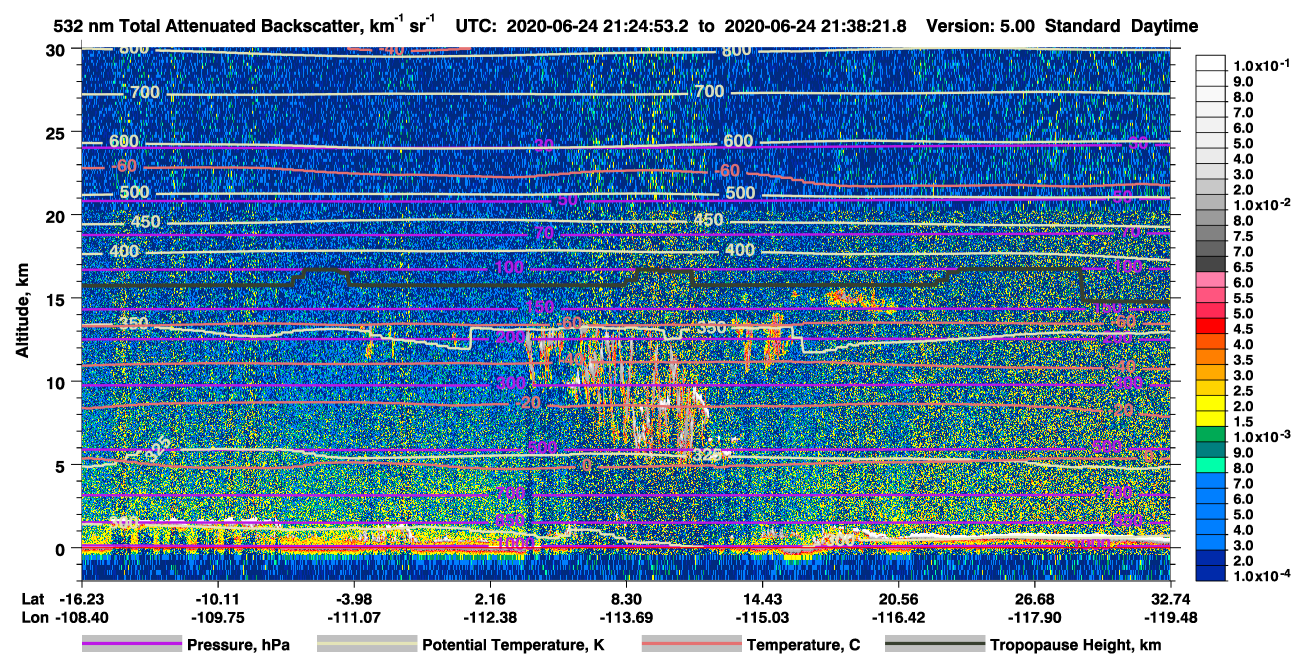1300x667 pixels.
Task: Click the 'Altitude, km' axis label
Action: [22, 312]
